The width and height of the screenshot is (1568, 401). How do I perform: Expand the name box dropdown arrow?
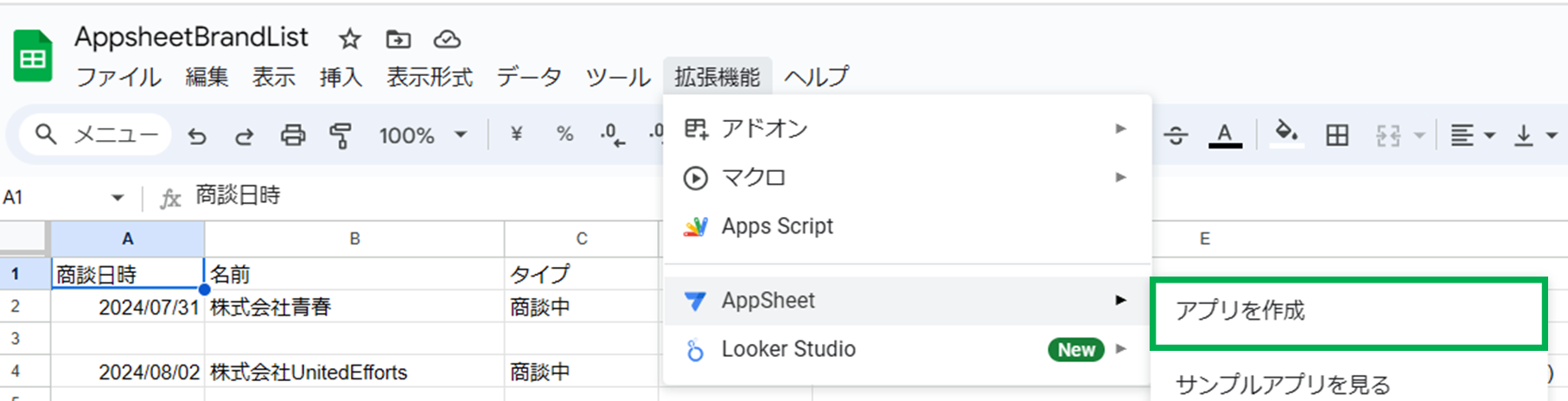118,198
